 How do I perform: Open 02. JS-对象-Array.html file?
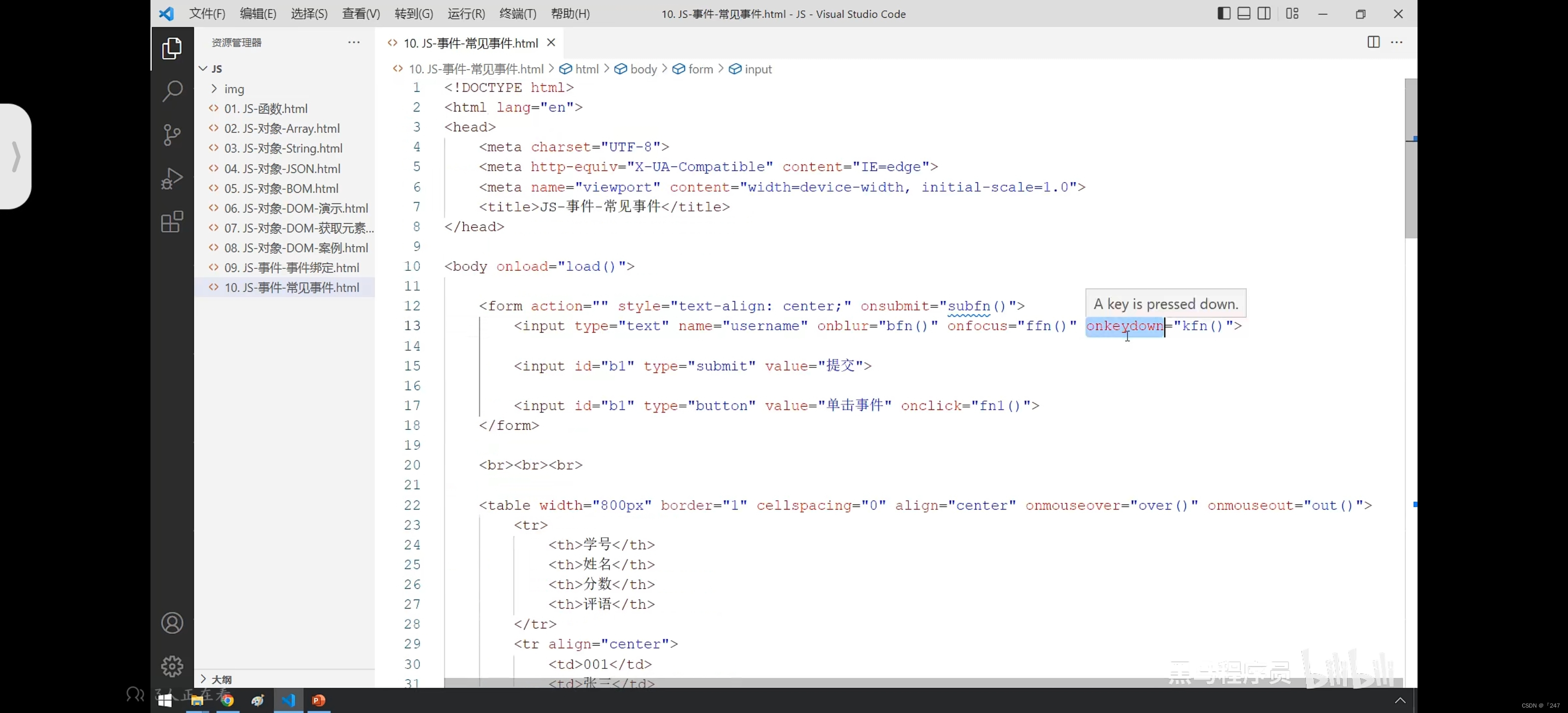(285, 128)
